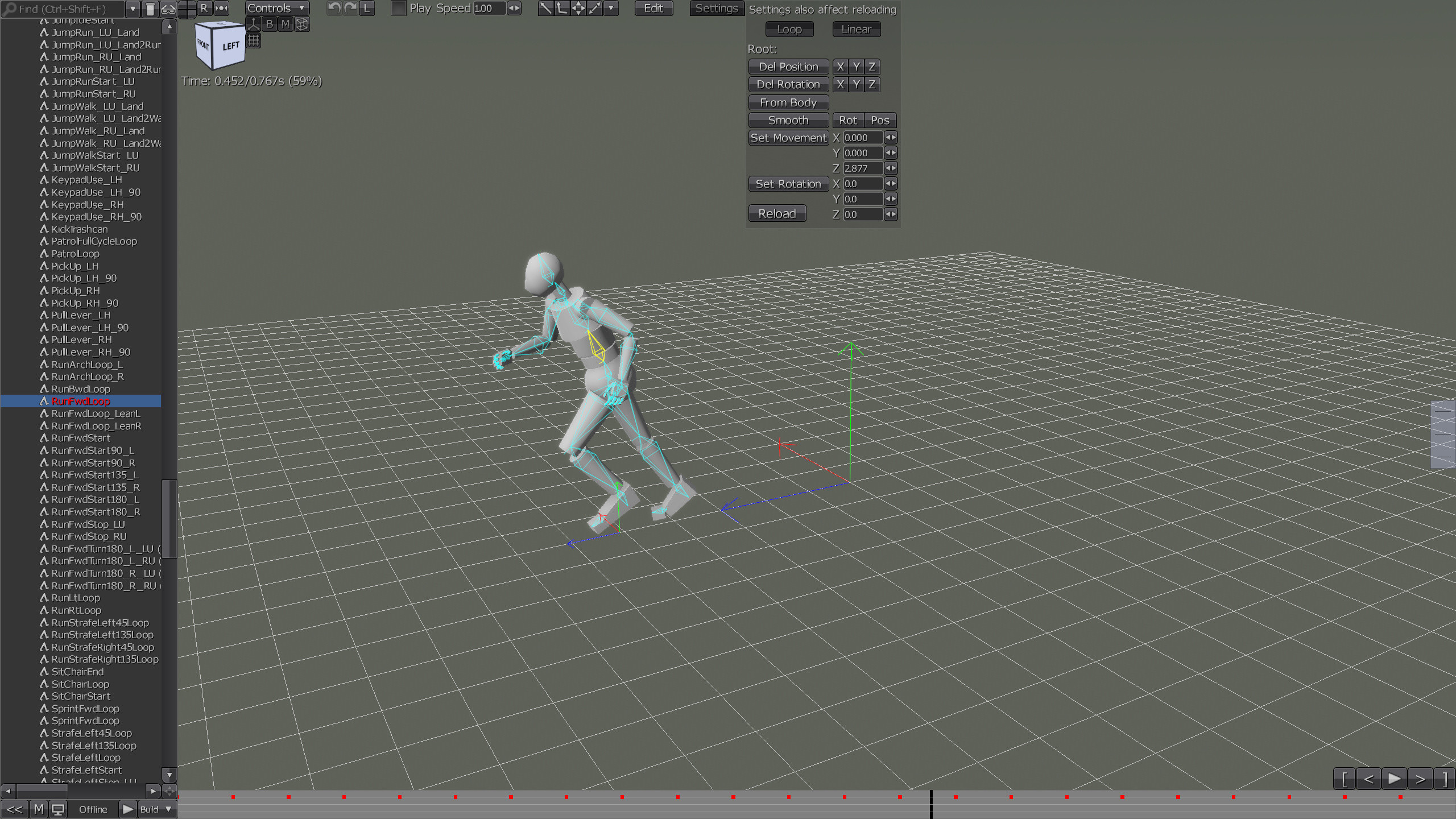Click the wireframe cube display icon
This screenshot has width=1456, height=819.
pos(301,23)
